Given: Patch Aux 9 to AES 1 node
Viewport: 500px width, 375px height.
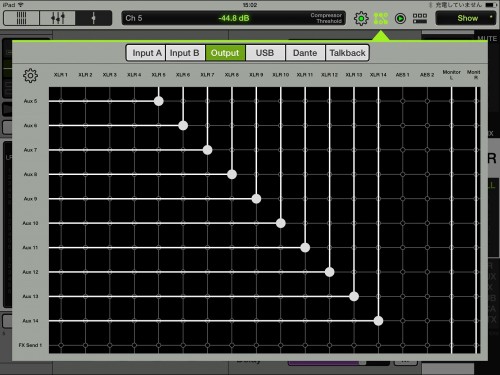Looking at the screenshot, I should coord(403,199).
